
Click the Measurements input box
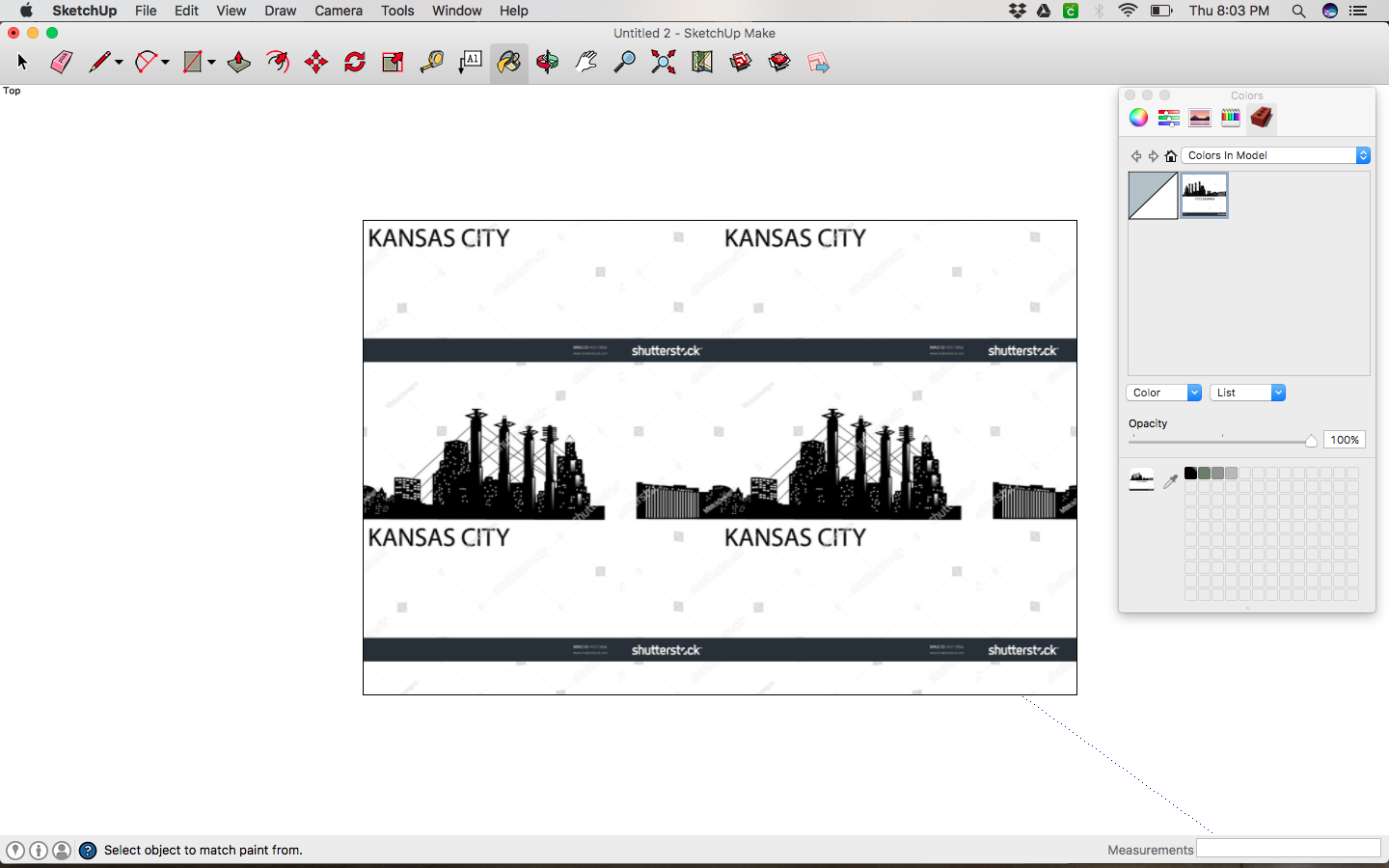[x=1289, y=849]
